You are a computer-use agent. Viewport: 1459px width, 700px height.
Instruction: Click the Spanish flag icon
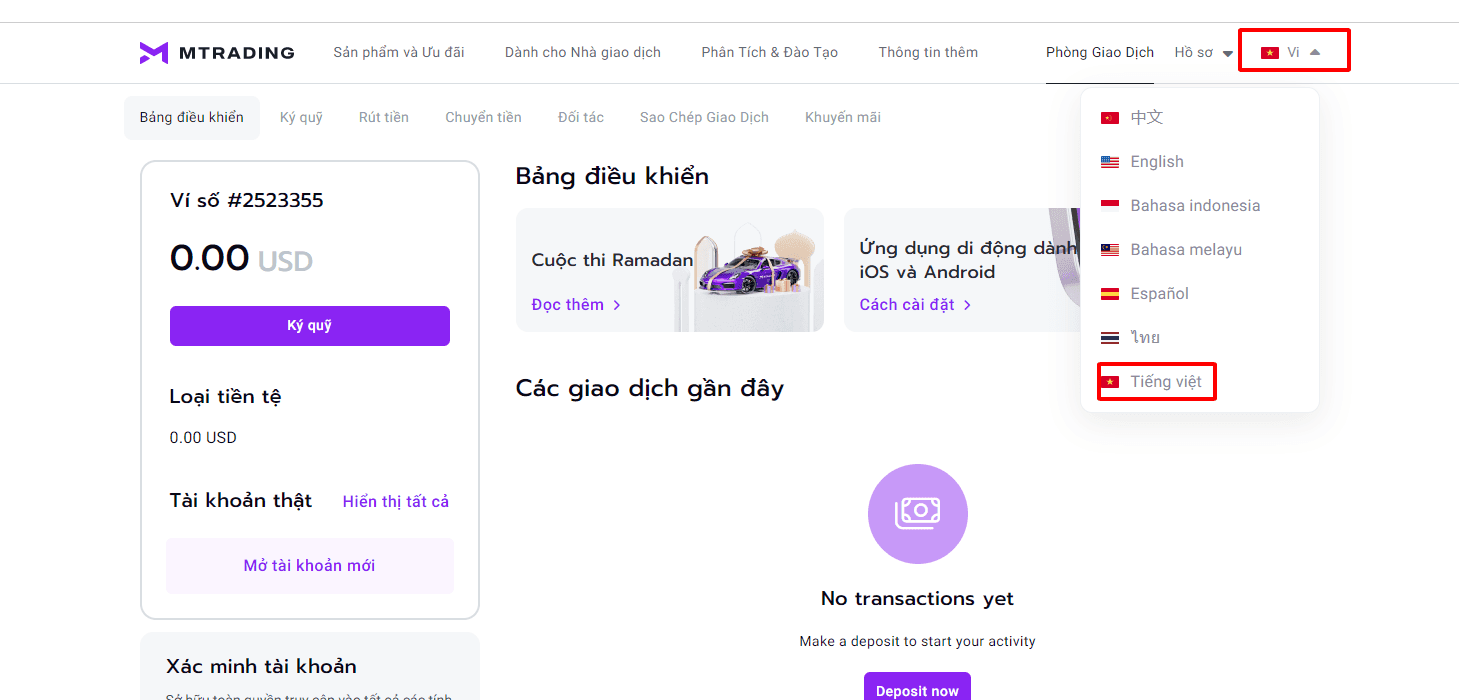1109,294
